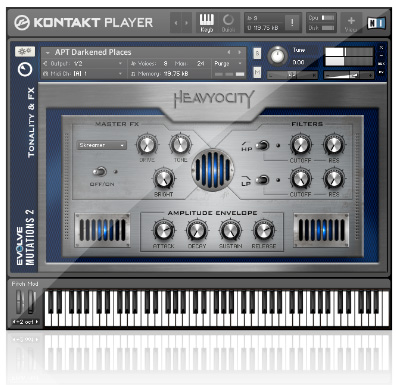Toggle the Keyboard view icon
396x385 pixels.
[207, 23]
